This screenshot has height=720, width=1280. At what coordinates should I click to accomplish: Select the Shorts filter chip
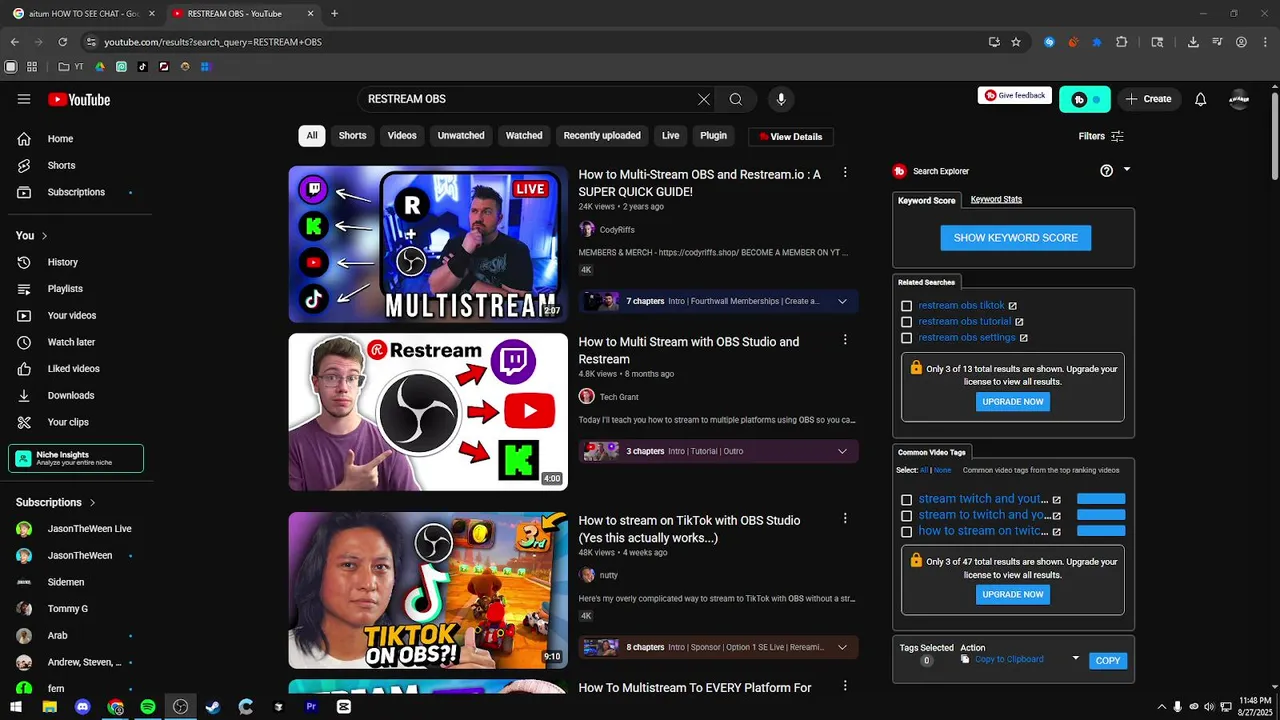click(352, 136)
